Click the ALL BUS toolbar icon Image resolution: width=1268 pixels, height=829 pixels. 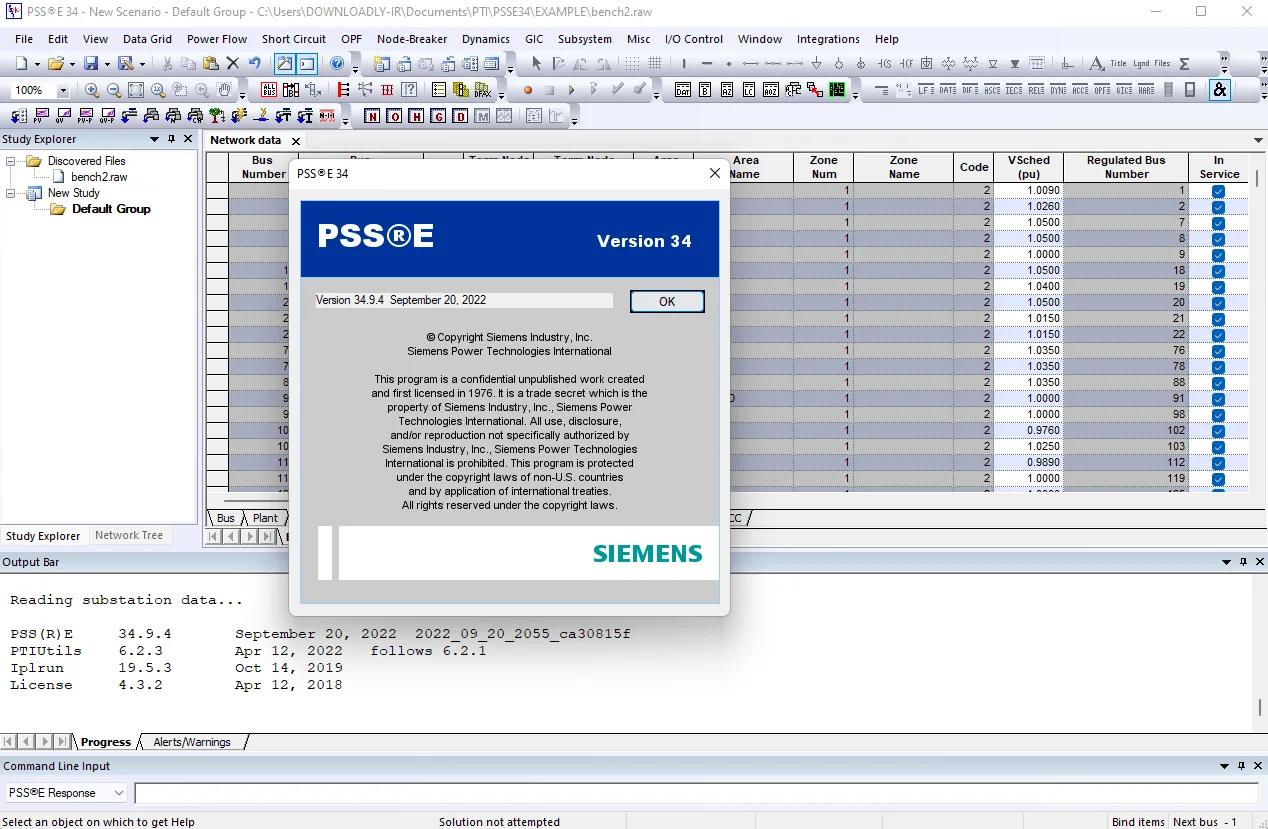(x=268, y=90)
